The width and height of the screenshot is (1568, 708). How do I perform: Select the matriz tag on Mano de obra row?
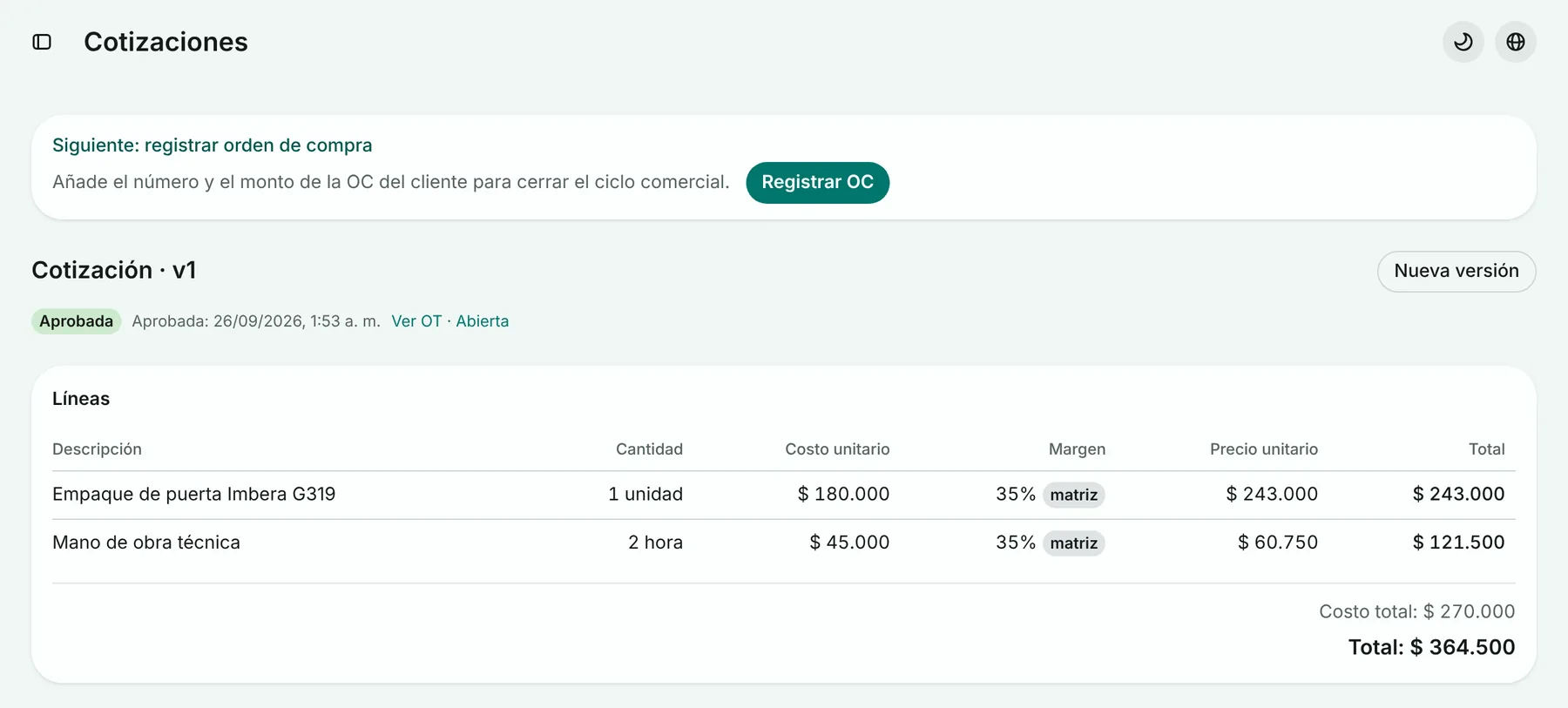(x=1073, y=543)
